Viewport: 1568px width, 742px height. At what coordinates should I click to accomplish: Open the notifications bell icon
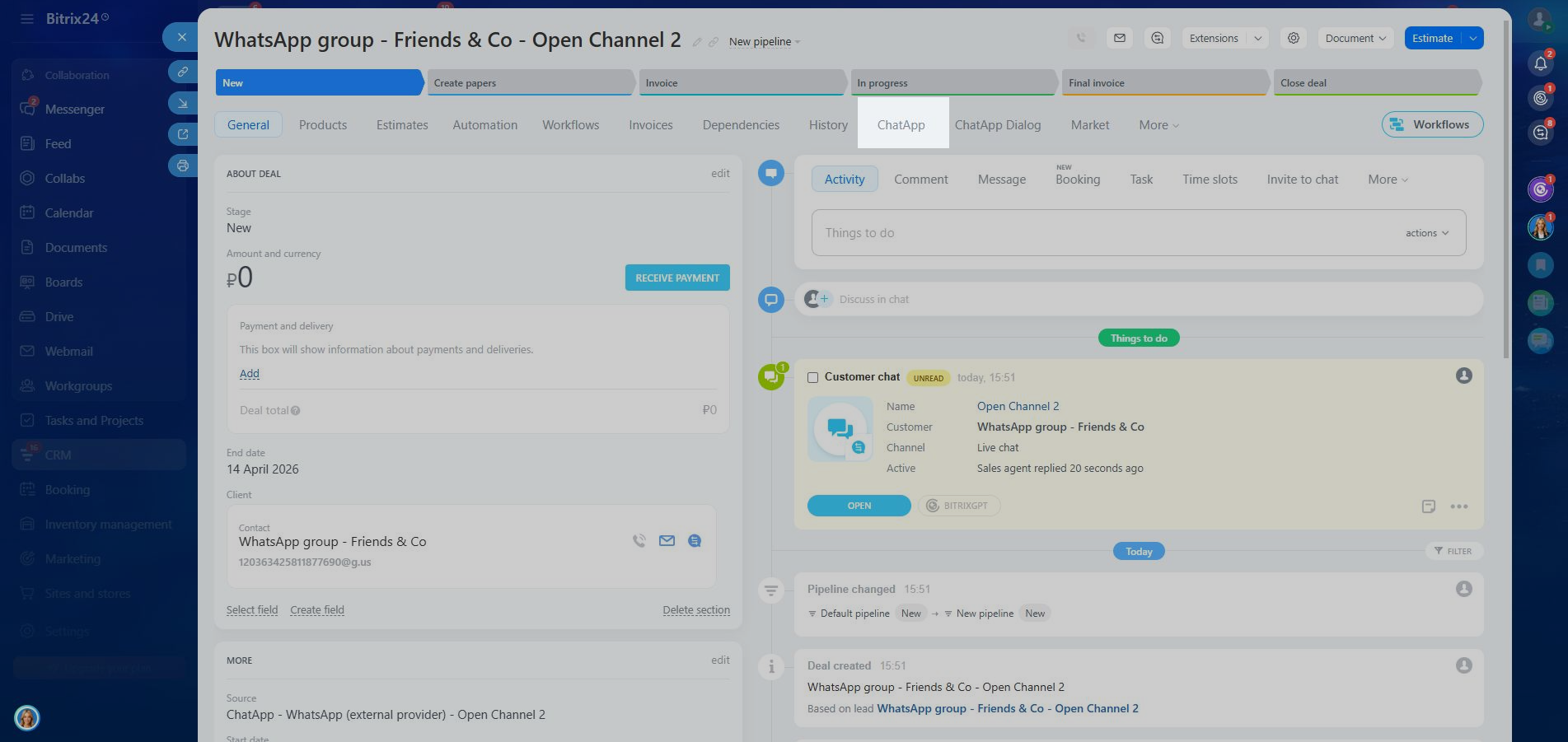point(1540,64)
